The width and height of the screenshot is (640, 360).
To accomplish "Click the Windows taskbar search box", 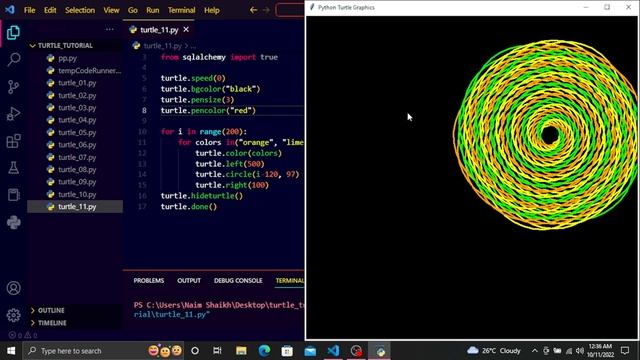I will 104,351.
